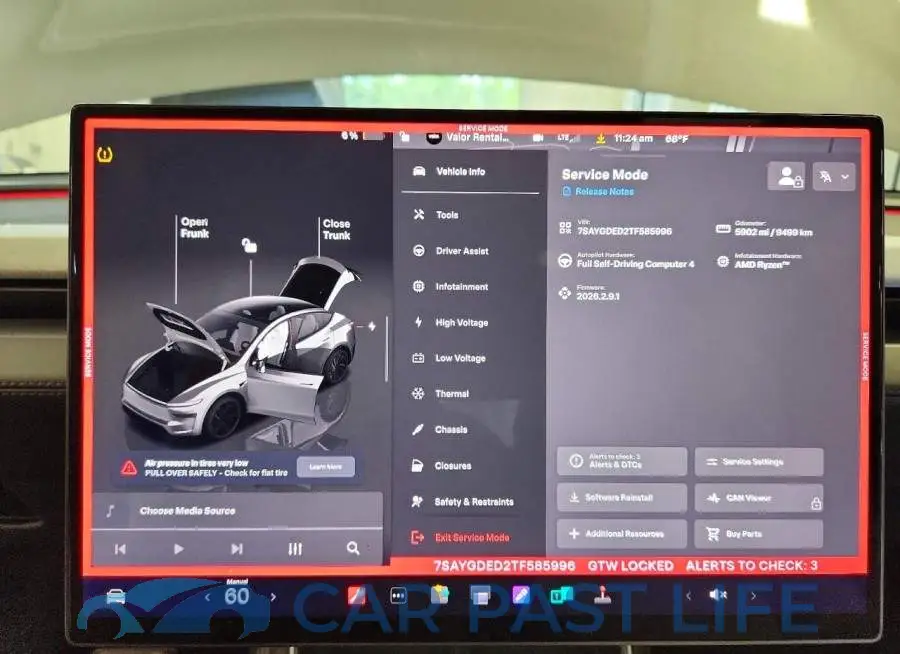Click the Service Settings button
The image size is (900, 654).
coord(759,462)
